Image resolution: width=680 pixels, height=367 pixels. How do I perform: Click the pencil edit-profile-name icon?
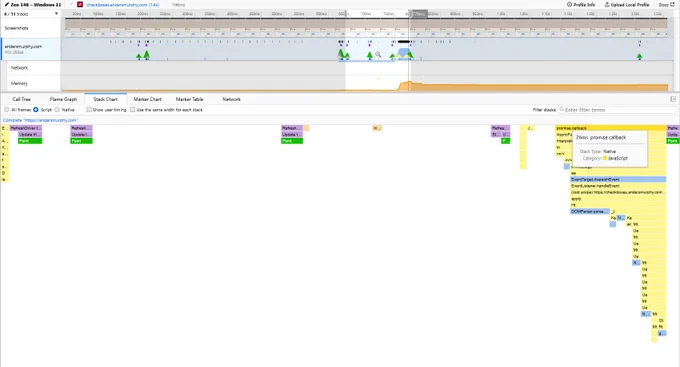tap(7, 4)
